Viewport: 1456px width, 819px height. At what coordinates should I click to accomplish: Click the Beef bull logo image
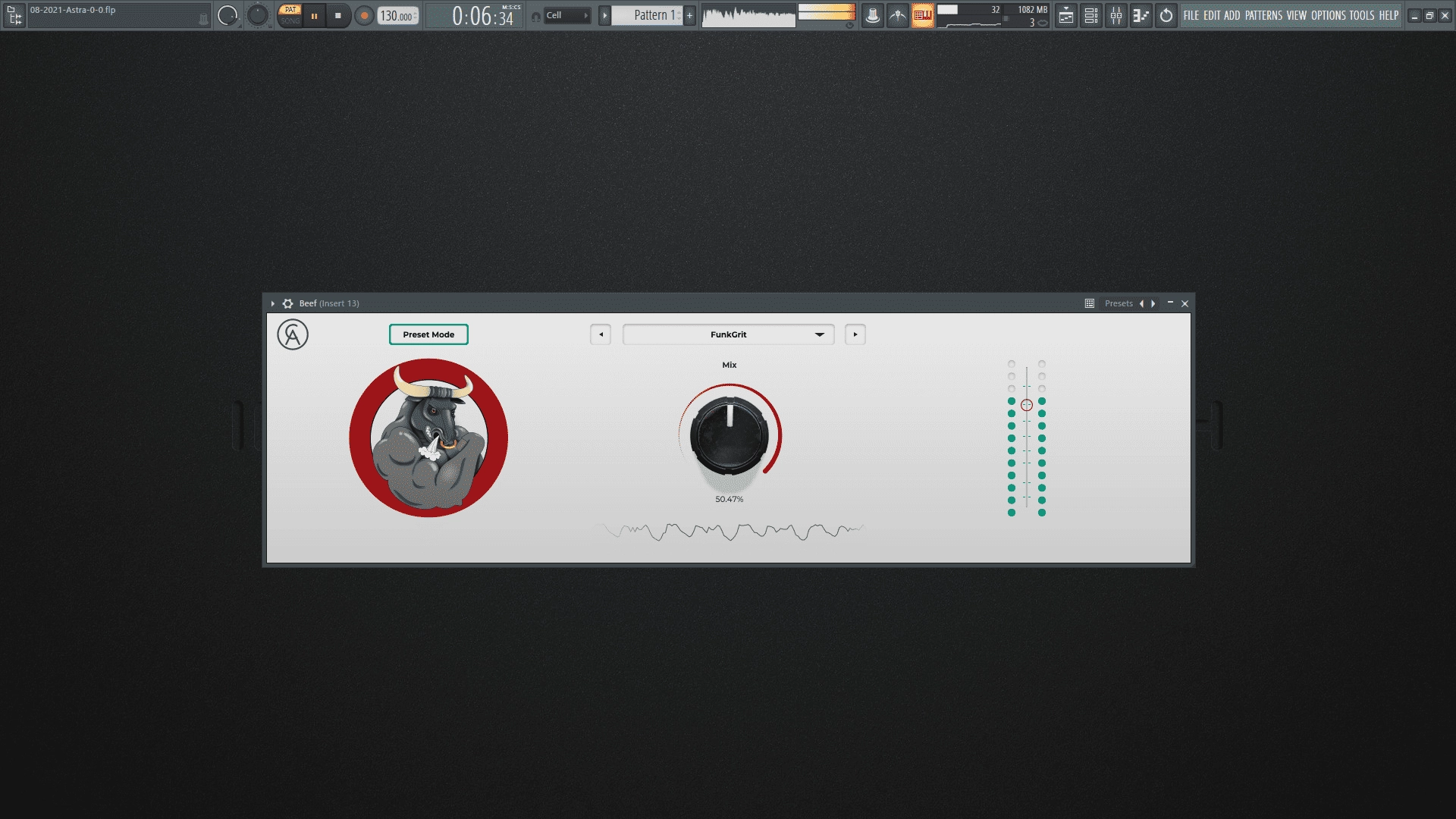(428, 438)
